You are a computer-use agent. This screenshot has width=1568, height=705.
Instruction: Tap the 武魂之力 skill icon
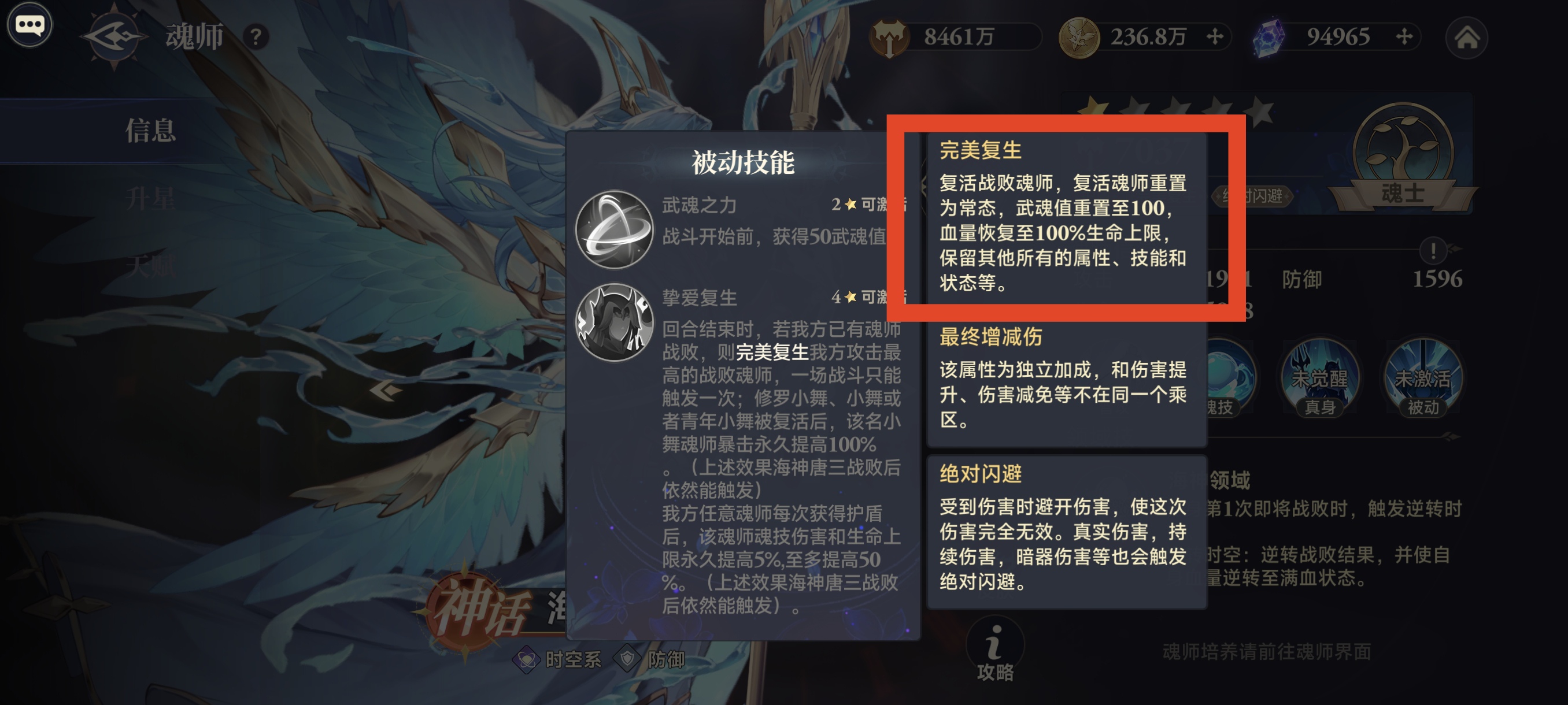tap(614, 230)
